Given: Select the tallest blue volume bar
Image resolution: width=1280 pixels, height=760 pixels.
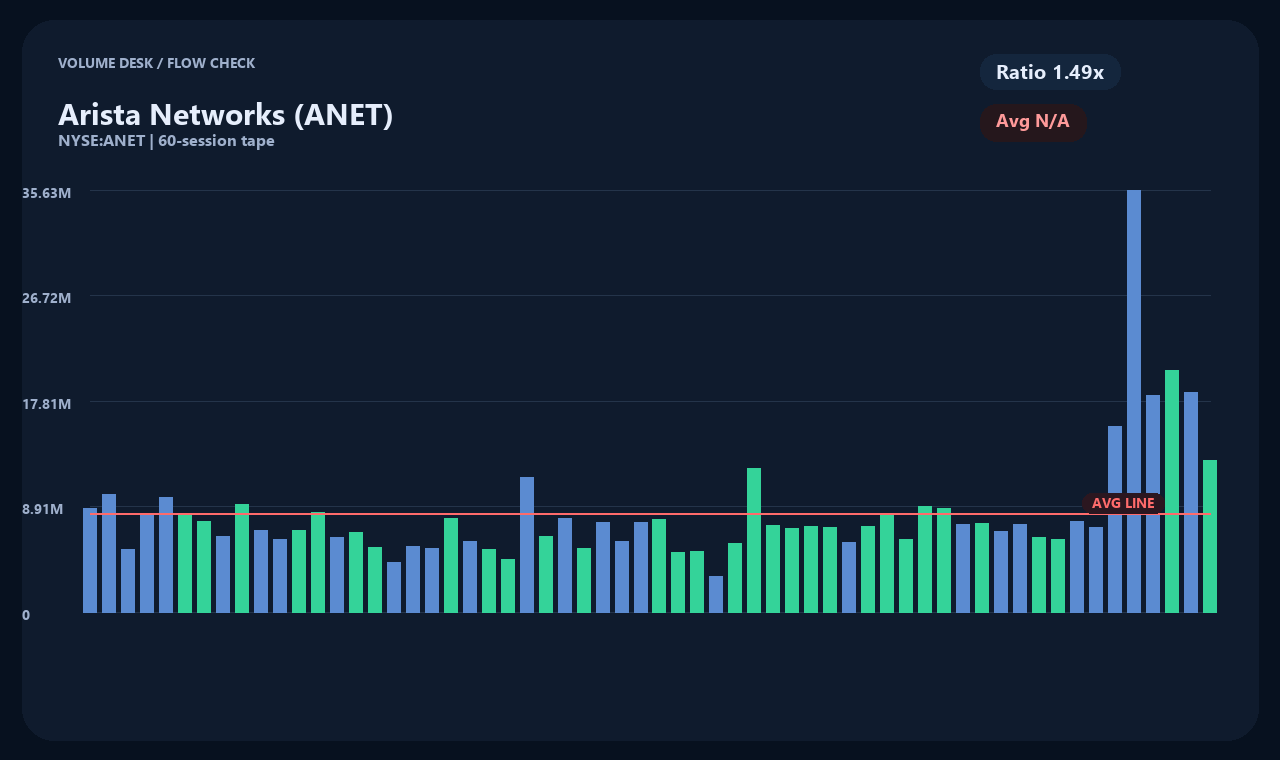Looking at the screenshot, I should point(1134,401).
